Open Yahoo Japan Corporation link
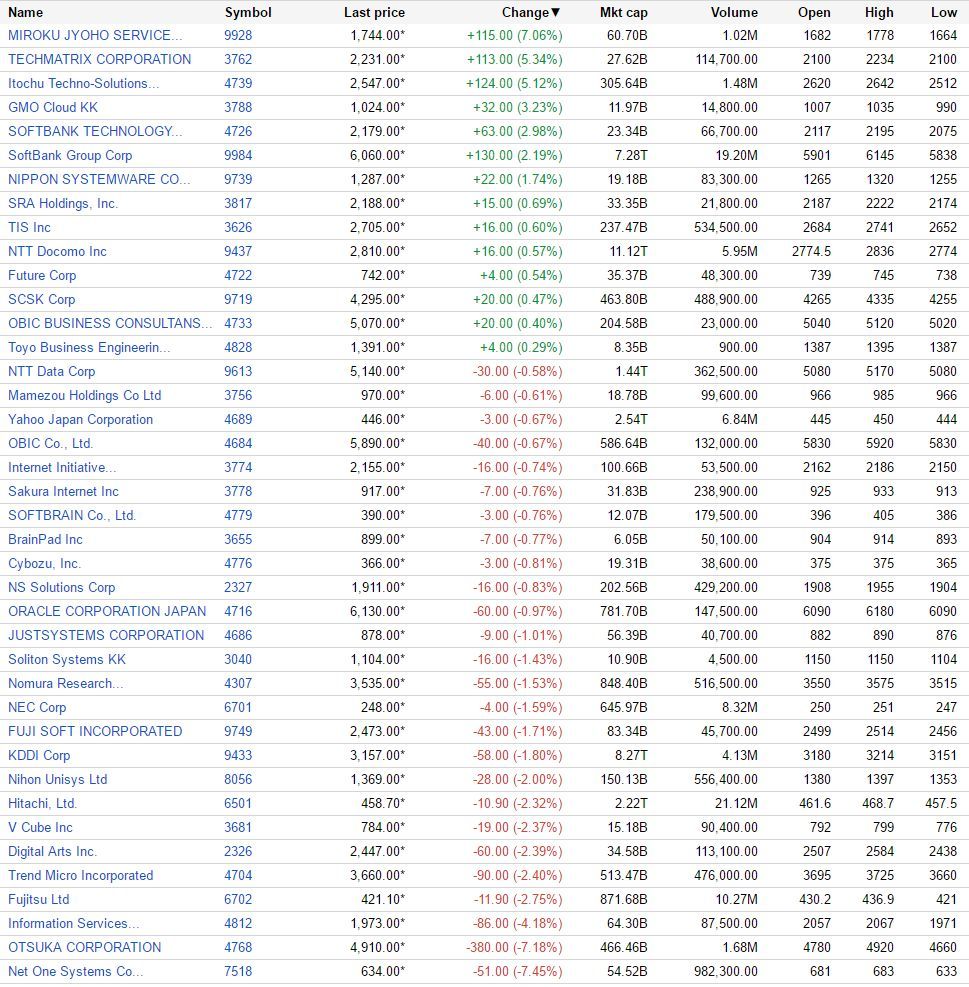This screenshot has width=969, height=987. click(x=80, y=419)
